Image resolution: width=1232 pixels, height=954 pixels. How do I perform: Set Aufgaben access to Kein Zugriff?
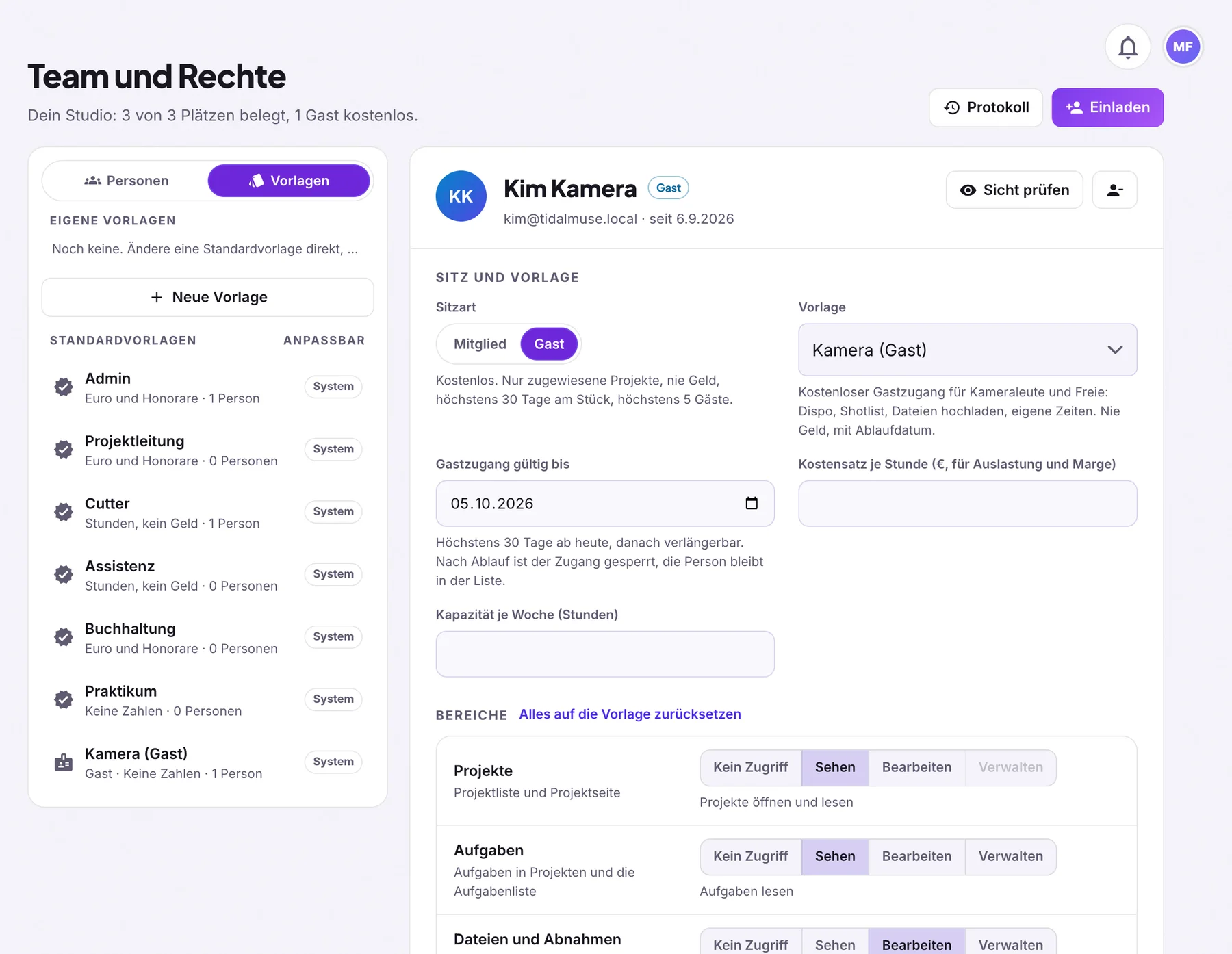pos(751,857)
